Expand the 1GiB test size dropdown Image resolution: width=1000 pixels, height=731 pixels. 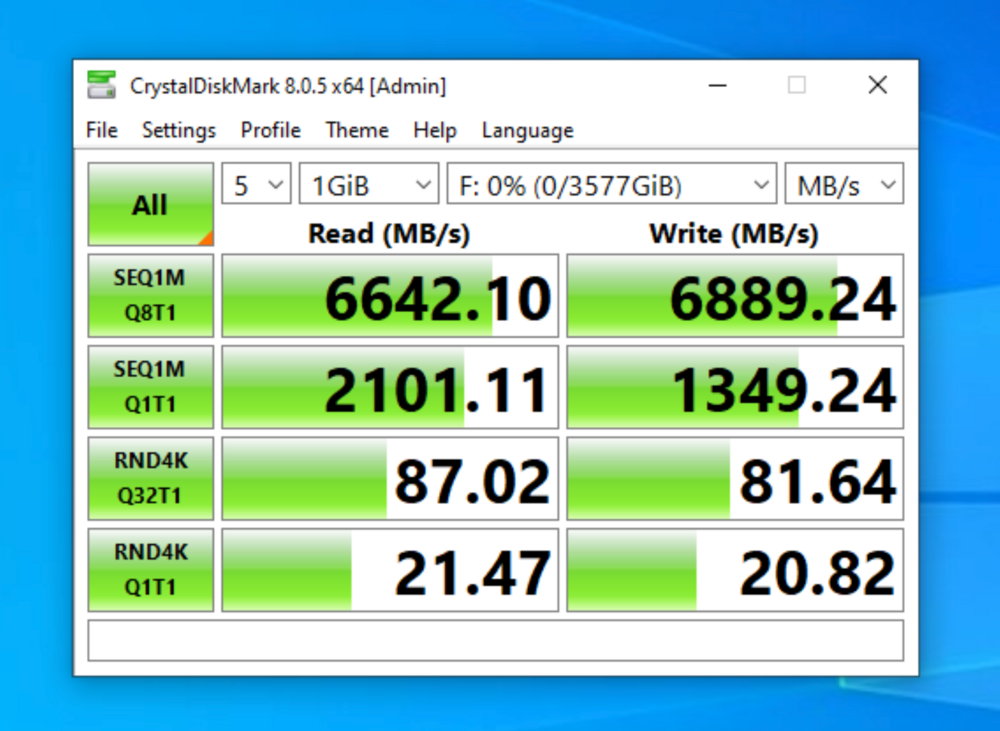click(x=369, y=184)
